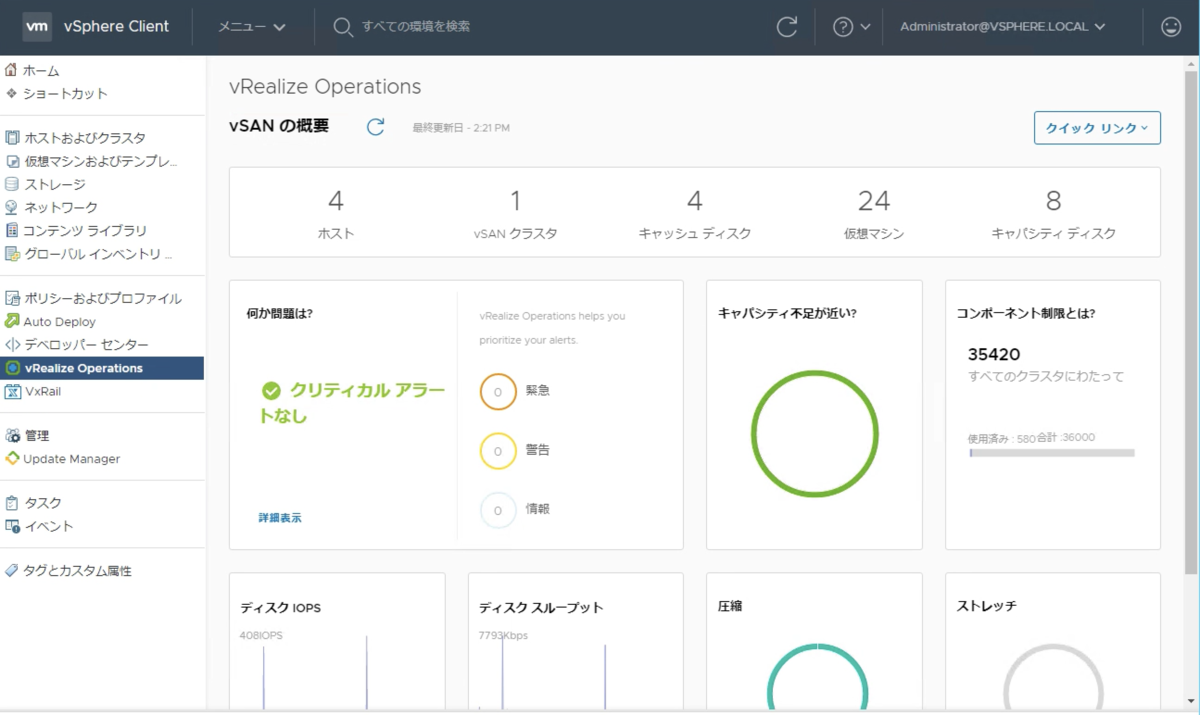Click the ディスク スループット chart
Image resolution: width=1200 pixels, height=715 pixels.
click(576, 670)
